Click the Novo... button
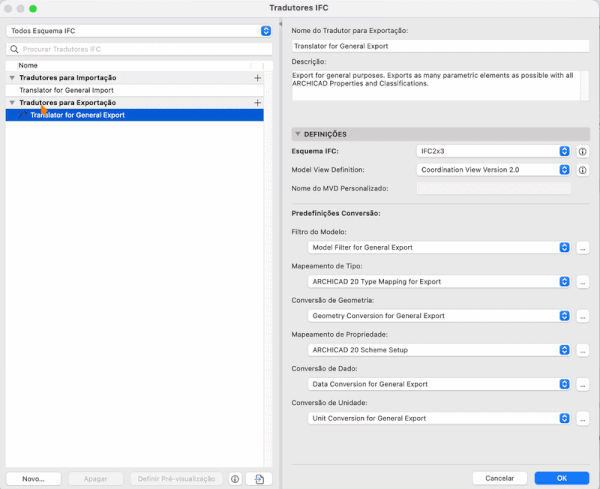 click(33, 479)
